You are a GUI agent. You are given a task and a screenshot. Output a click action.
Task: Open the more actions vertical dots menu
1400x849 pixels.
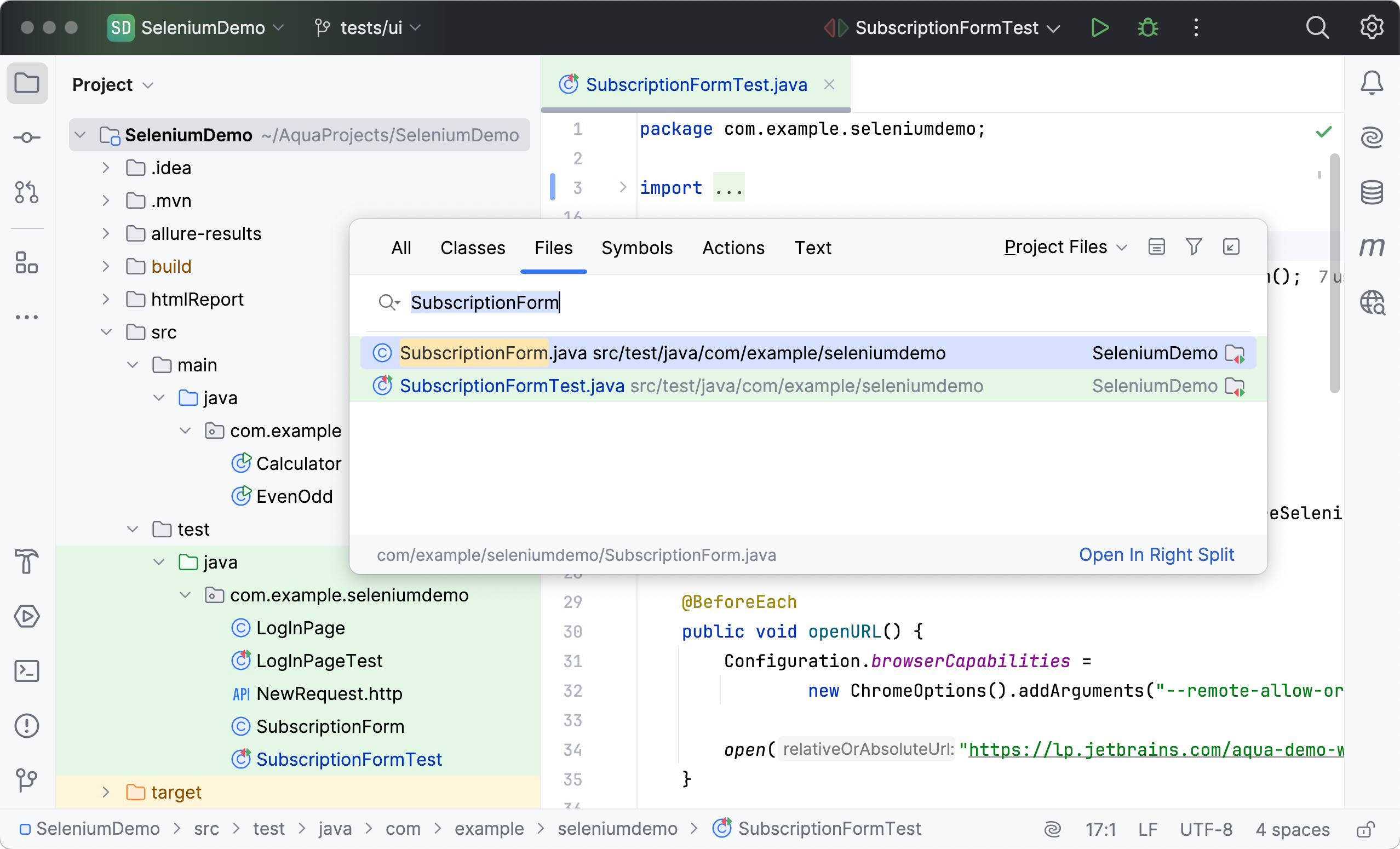[1196, 27]
